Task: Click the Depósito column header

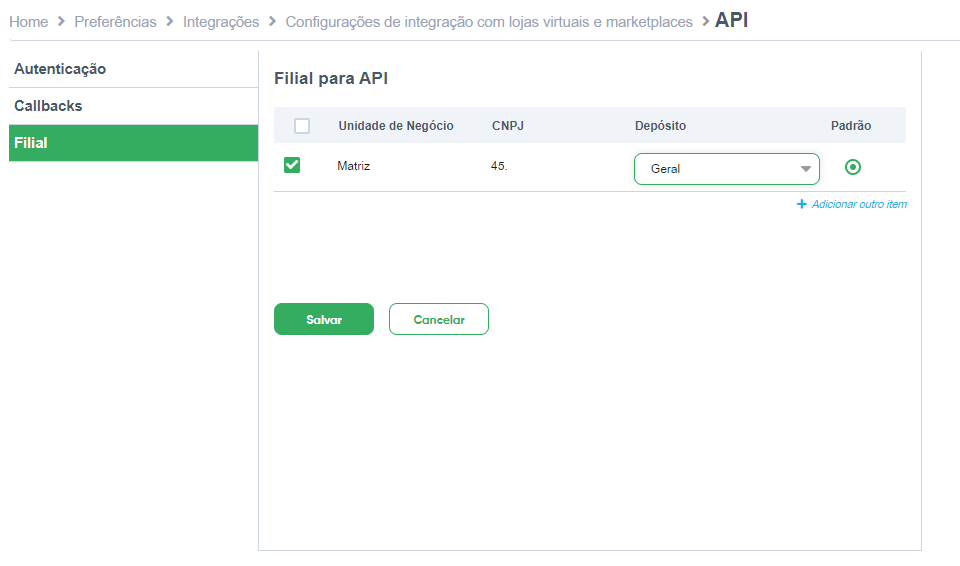Action: click(661, 126)
